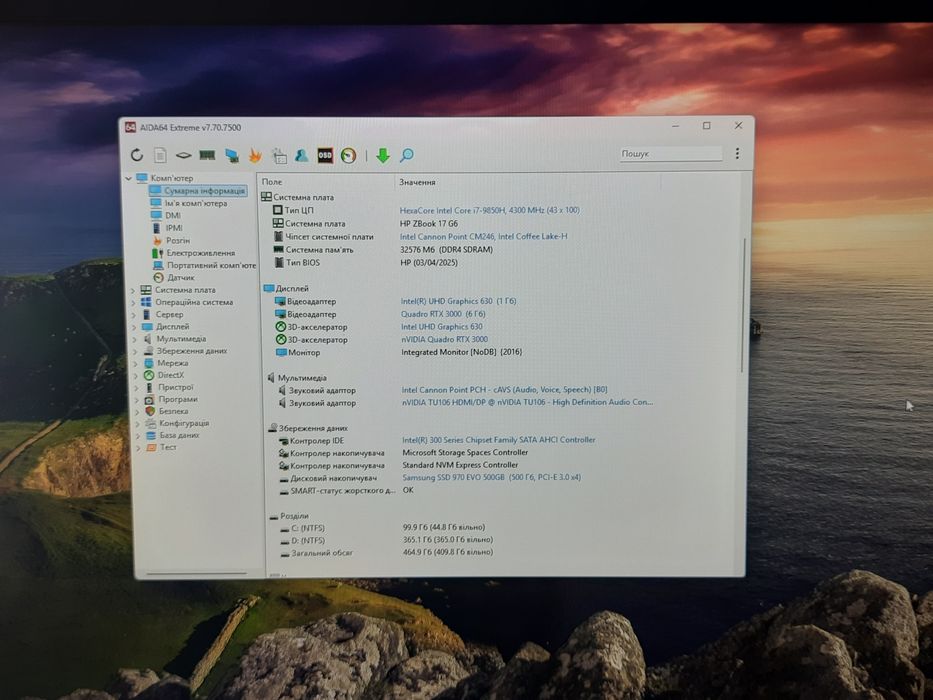This screenshot has height=700, width=933.
Task: Expand the Мережа tree node
Action: point(136,363)
